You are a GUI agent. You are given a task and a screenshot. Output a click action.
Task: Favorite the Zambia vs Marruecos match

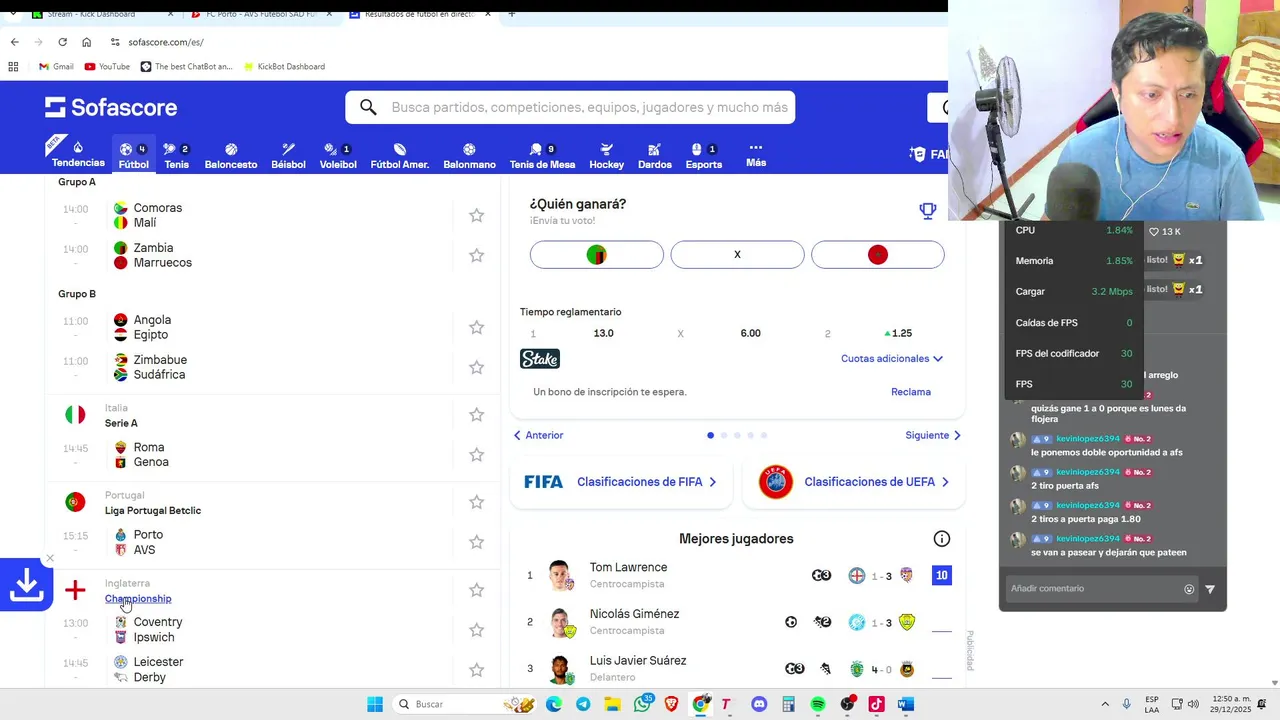(x=477, y=255)
